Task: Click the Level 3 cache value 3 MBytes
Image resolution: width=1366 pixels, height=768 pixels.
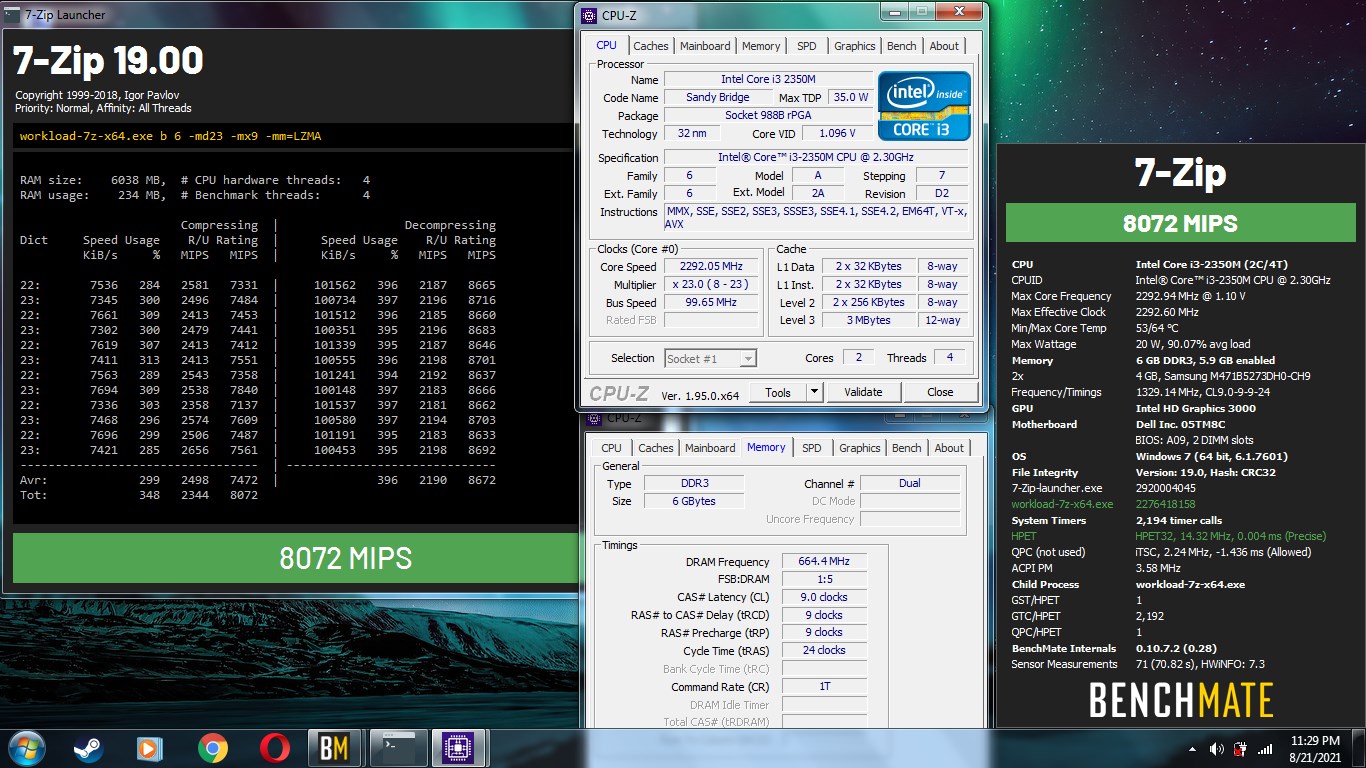Action: coord(870,320)
